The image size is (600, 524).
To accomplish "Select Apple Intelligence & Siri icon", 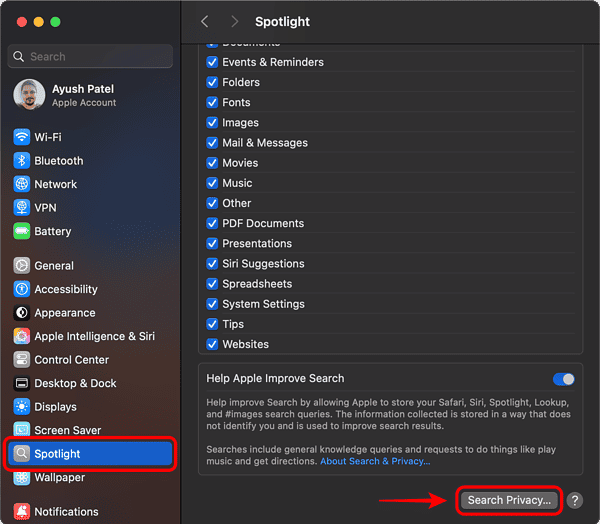I will click(22, 337).
